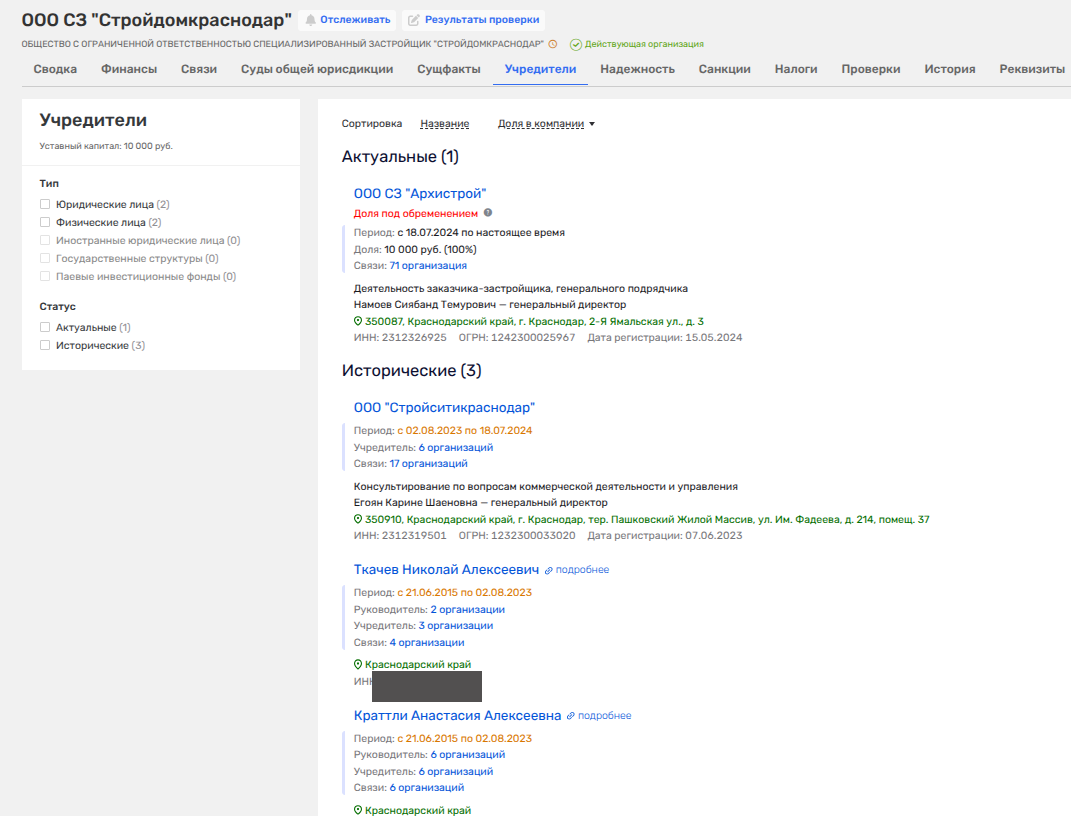
Task: Open Краттли's Руководитель 6 организаций link
Action: click(468, 755)
